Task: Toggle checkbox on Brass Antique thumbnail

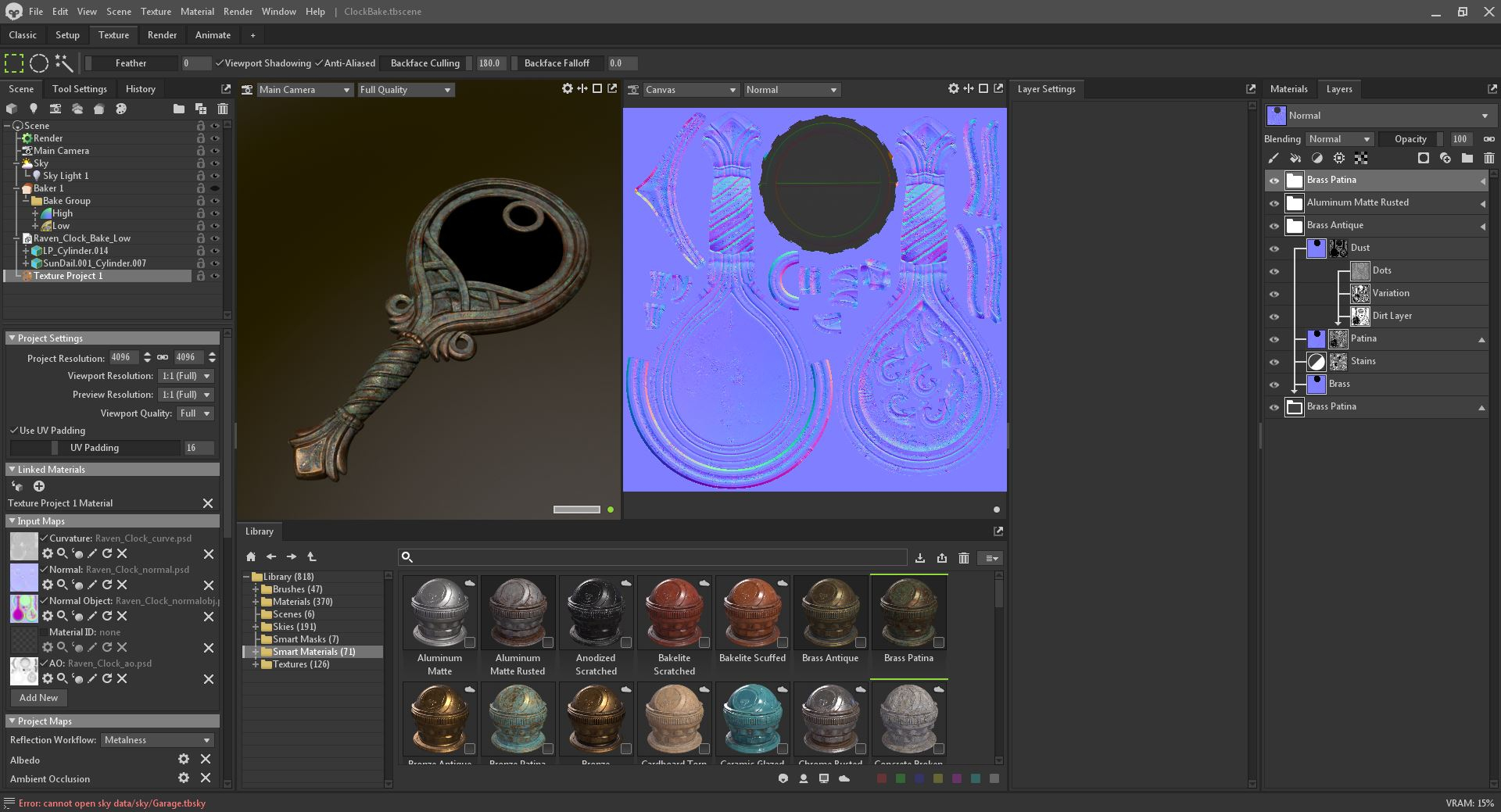Action: [x=860, y=642]
